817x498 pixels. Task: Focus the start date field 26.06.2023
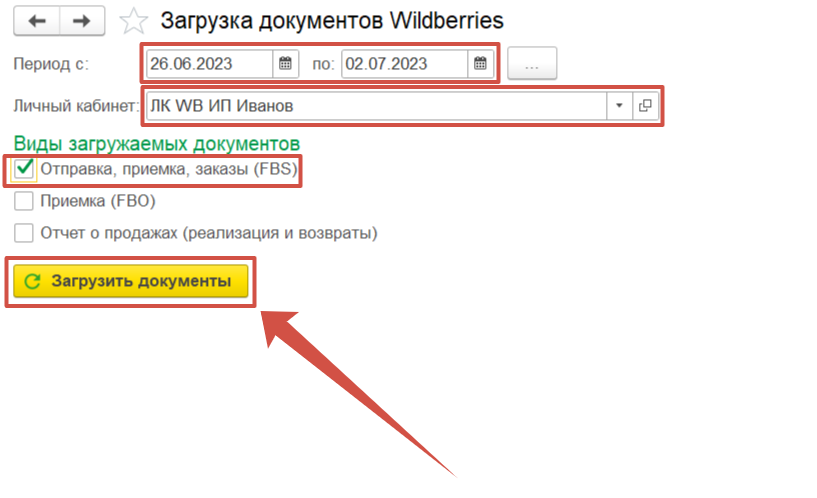pyautogui.click(x=208, y=64)
